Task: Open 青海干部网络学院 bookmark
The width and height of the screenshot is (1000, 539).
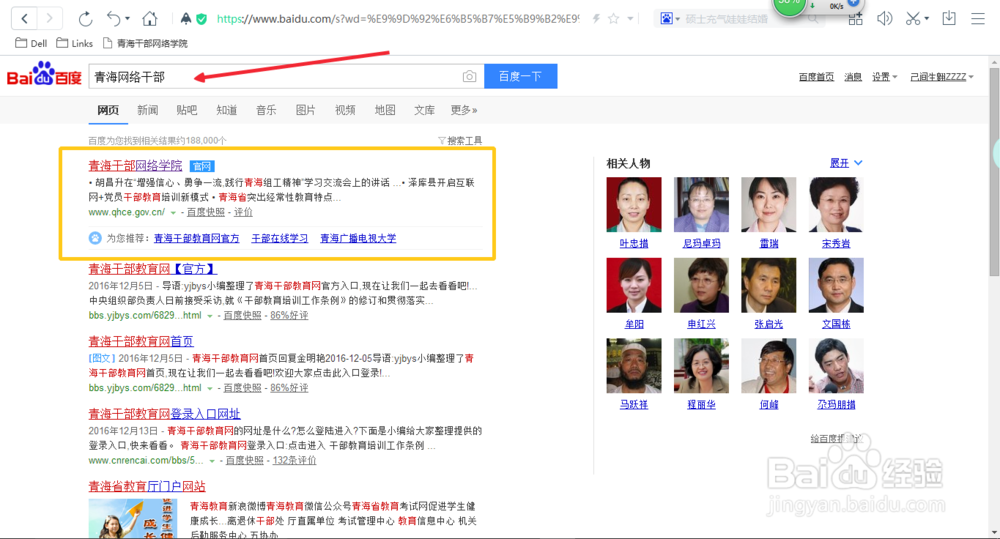Action: coord(145,43)
